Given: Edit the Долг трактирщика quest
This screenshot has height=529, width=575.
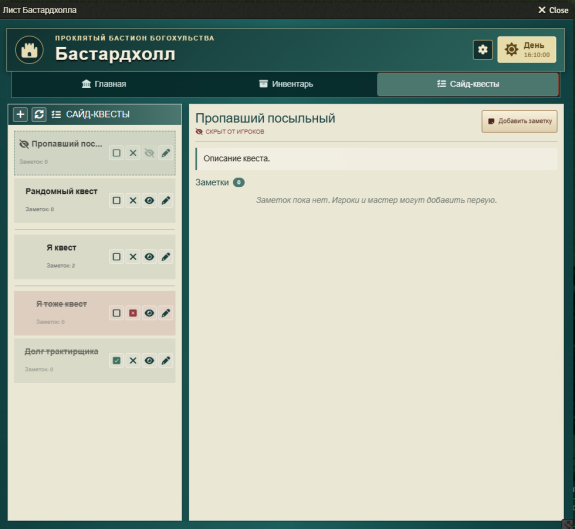Looking at the screenshot, I should (166, 360).
